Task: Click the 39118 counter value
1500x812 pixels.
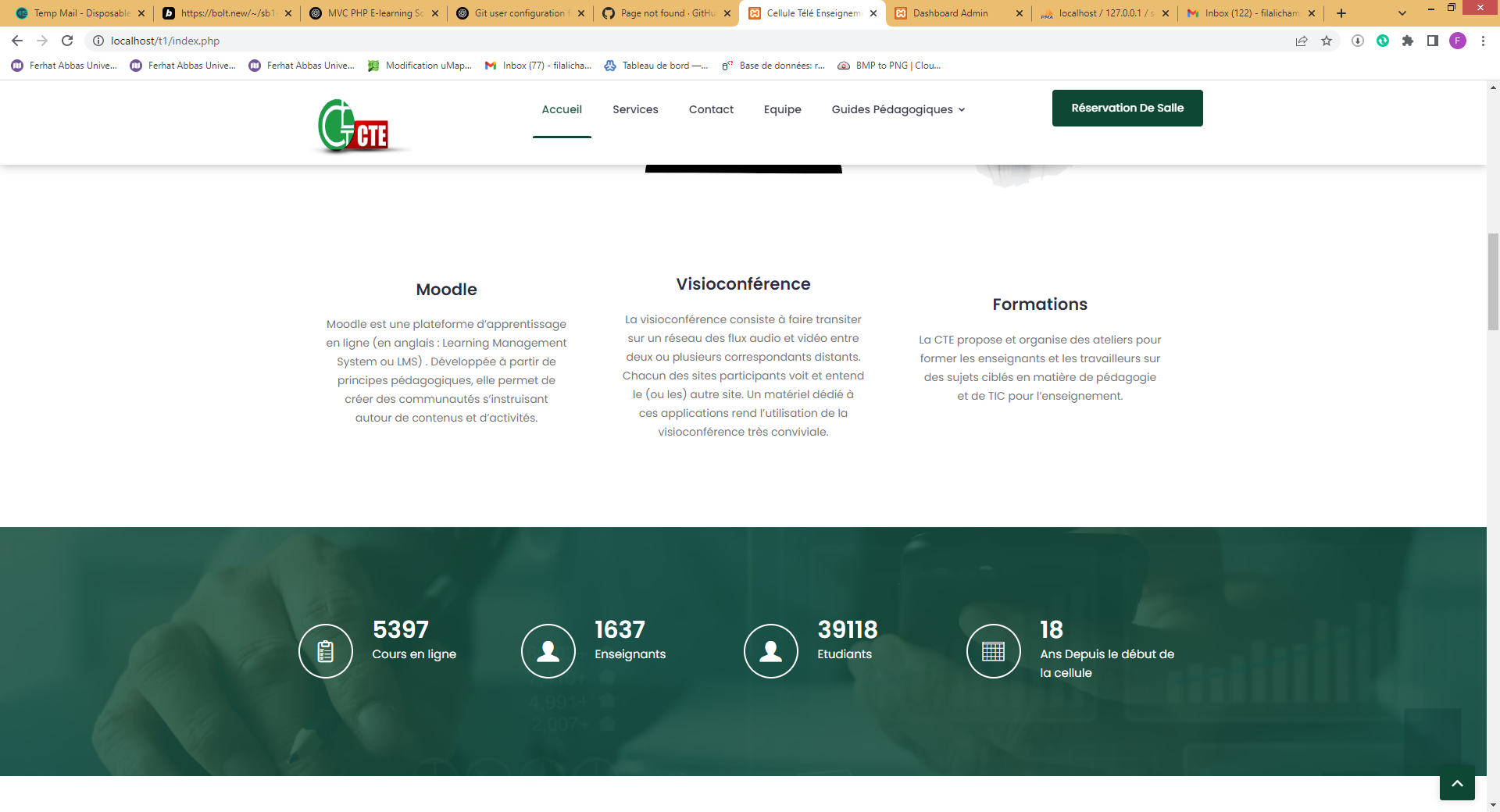Action: (848, 629)
